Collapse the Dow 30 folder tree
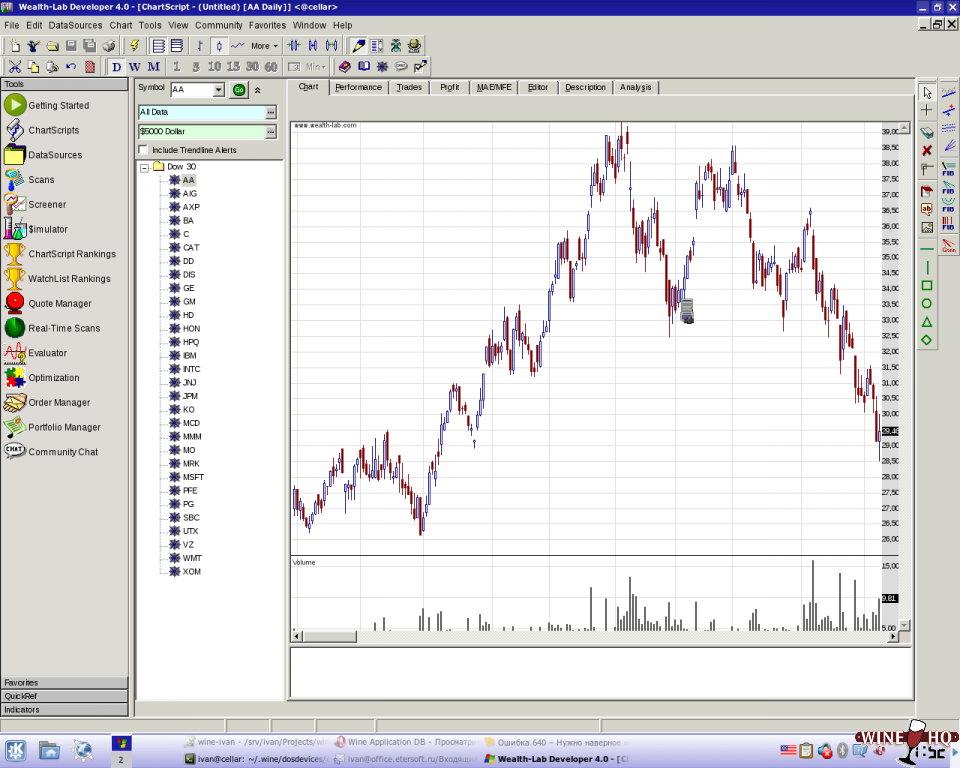Image resolution: width=960 pixels, height=768 pixels. [x=145, y=167]
